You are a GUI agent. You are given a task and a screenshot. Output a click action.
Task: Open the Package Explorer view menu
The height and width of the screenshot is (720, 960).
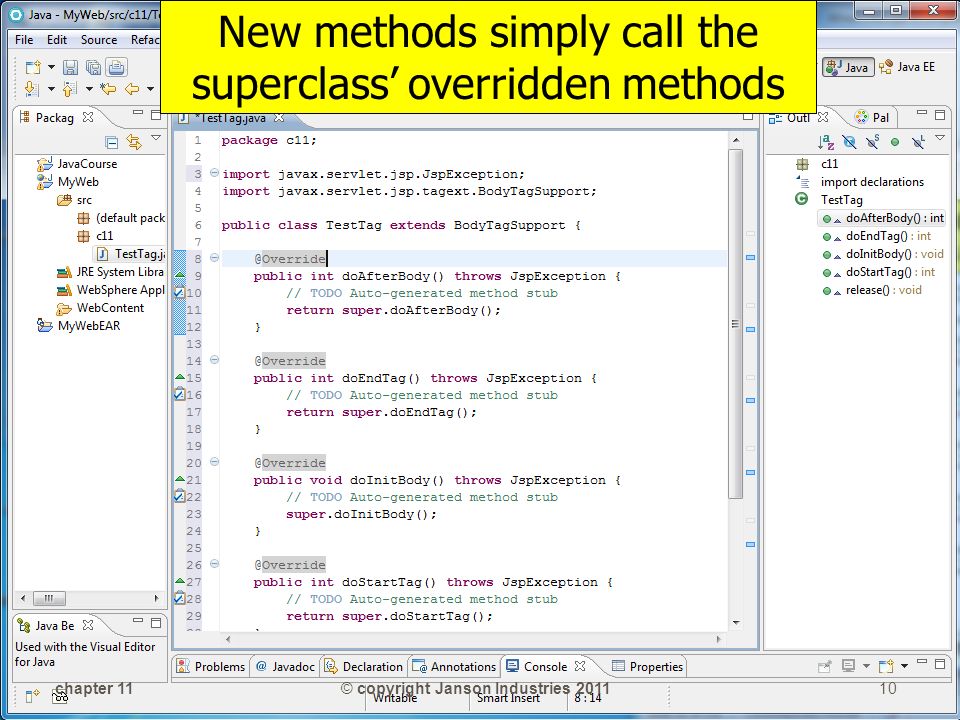pyautogui.click(x=156, y=138)
